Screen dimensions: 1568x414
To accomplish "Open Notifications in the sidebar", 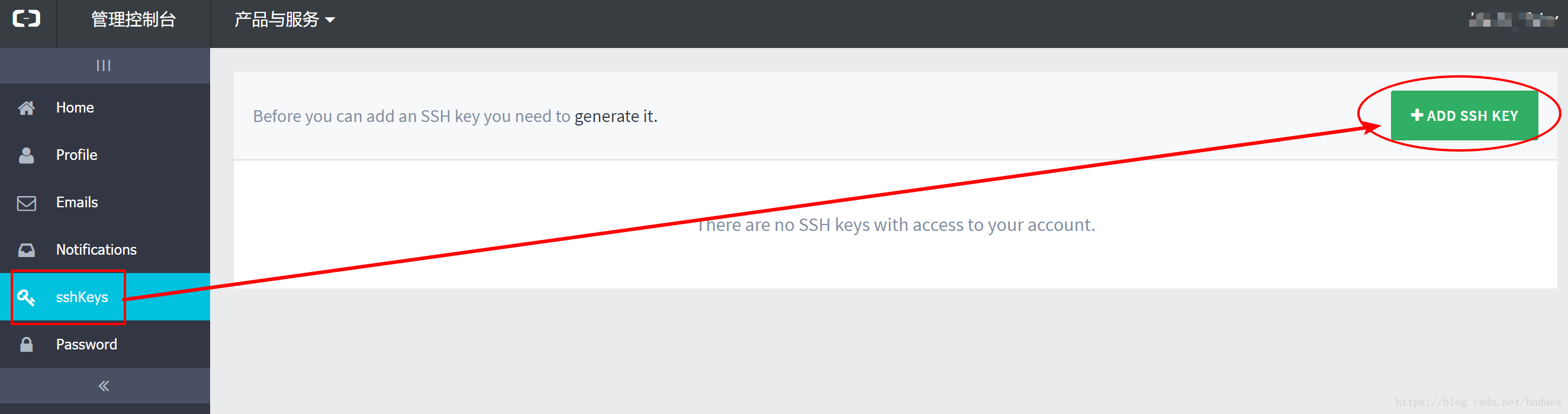I will pyautogui.click(x=96, y=249).
